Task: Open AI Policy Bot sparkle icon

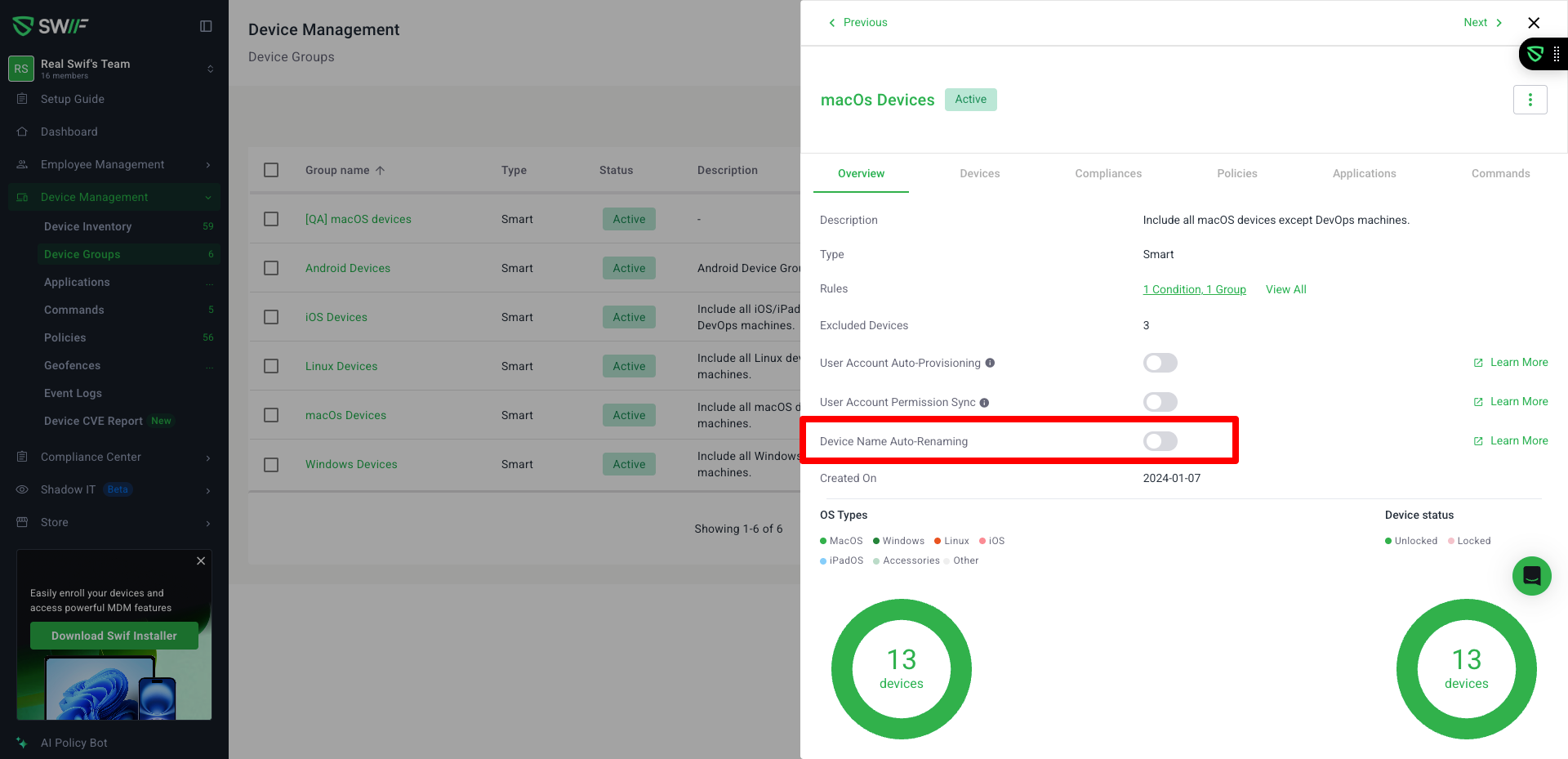Action: point(22,743)
